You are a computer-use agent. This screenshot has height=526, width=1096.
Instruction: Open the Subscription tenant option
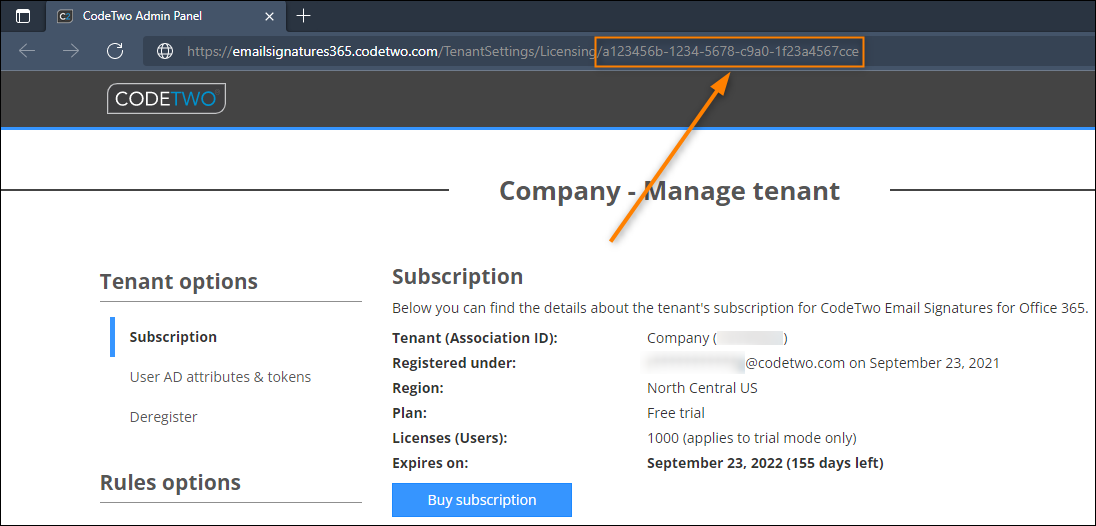pyautogui.click(x=173, y=337)
